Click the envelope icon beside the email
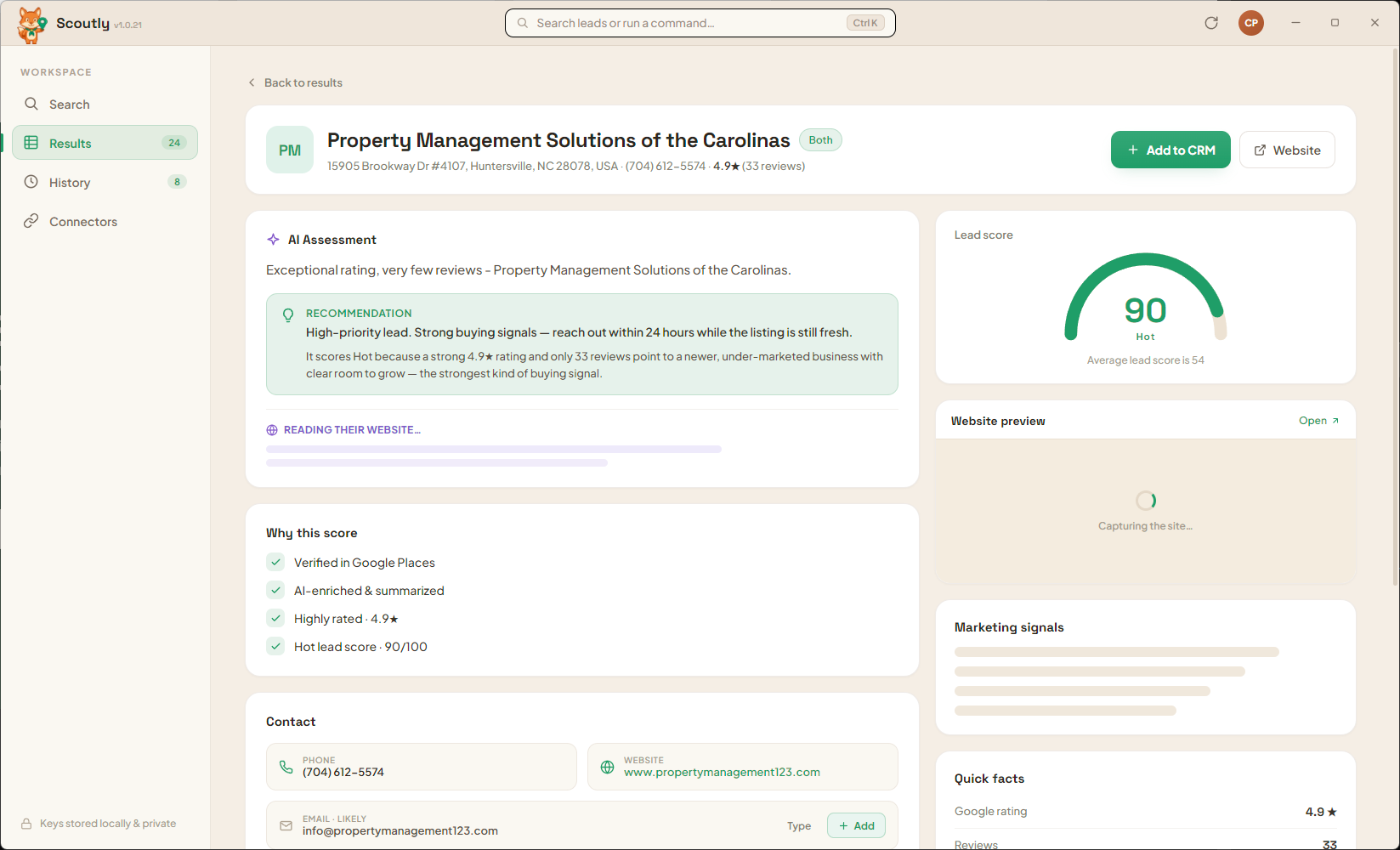The height and width of the screenshot is (850, 1400). (x=286, y=825)
